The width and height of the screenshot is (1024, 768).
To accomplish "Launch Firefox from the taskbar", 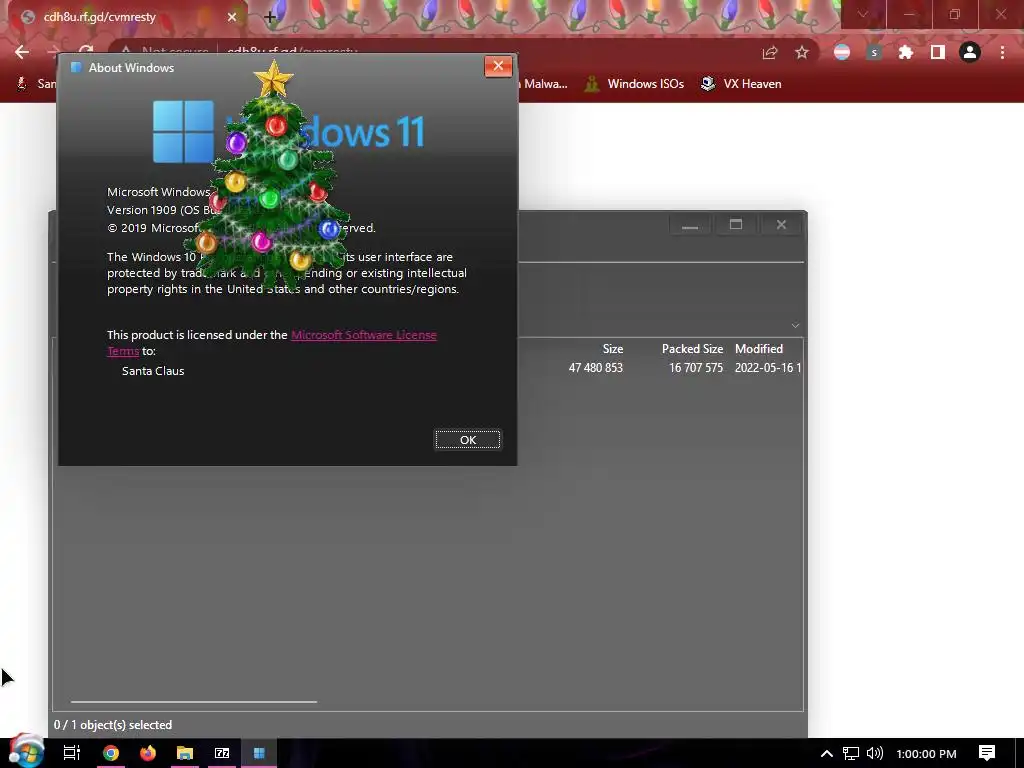I will point(148,753).
